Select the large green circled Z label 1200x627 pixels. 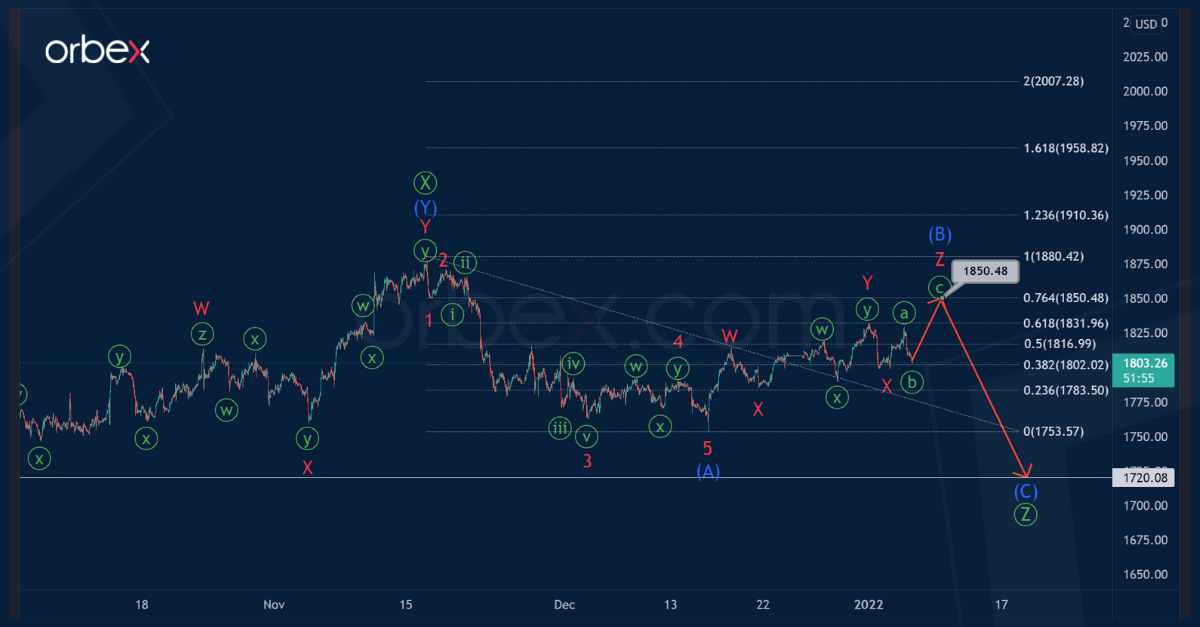1025,515
